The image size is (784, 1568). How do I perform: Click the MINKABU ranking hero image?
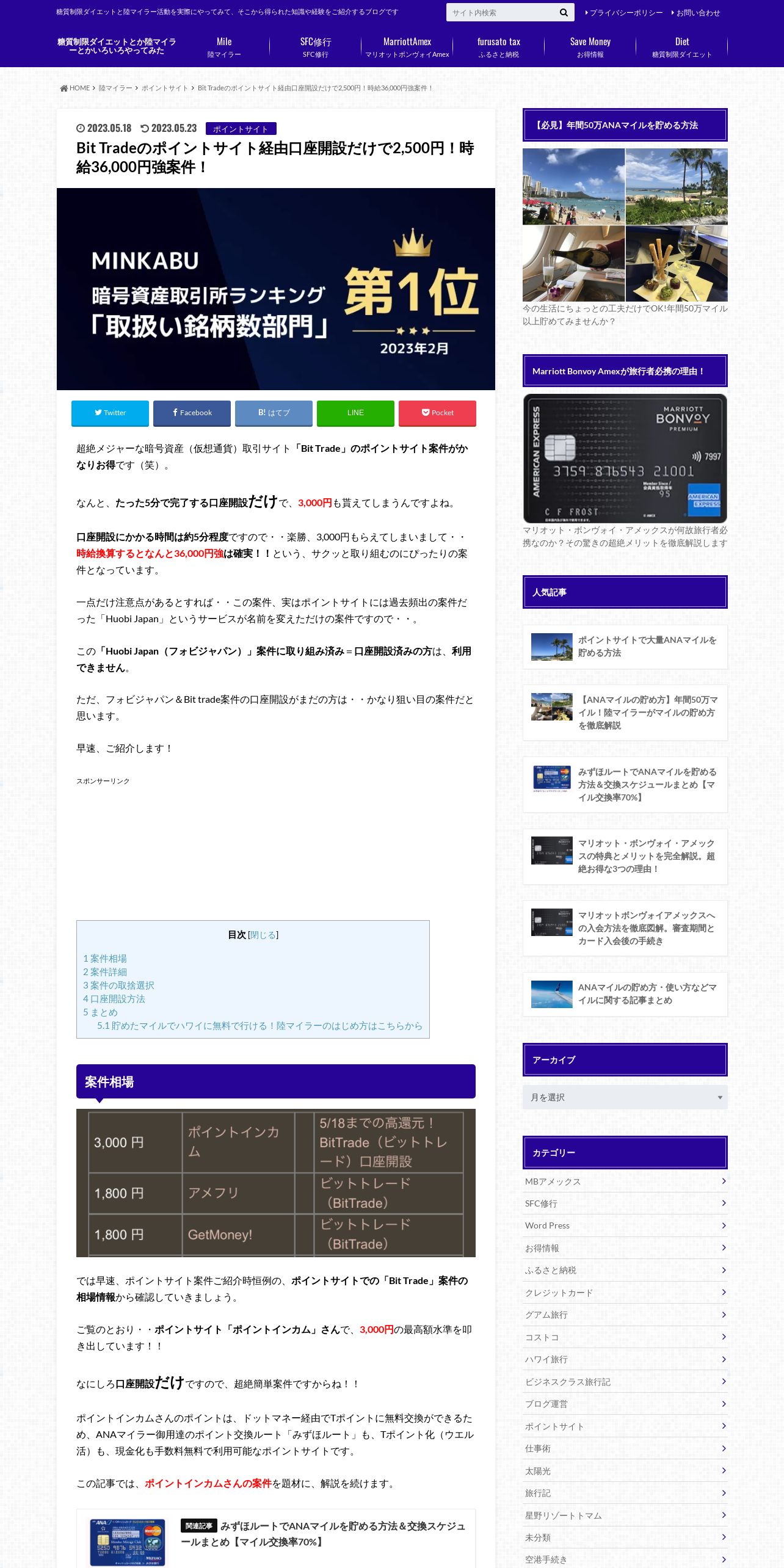pos(276,289)
